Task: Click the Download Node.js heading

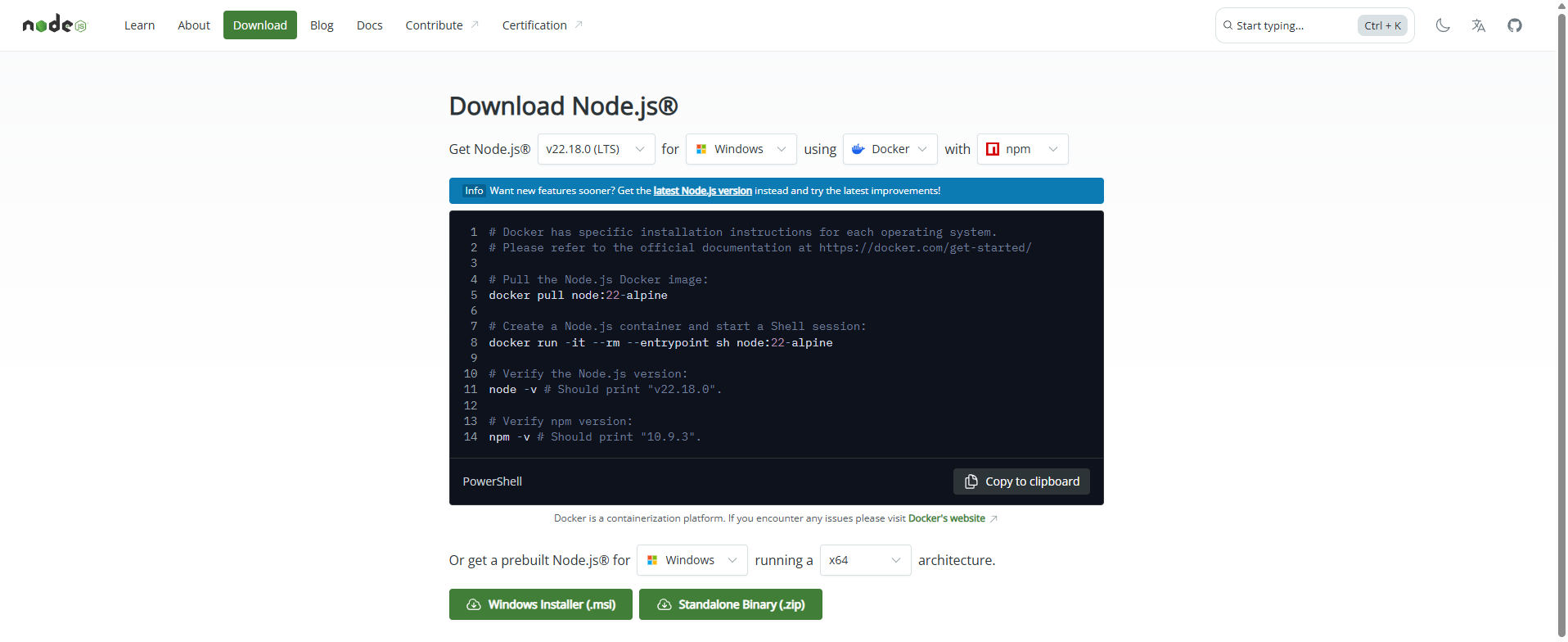Action: pos(563,106)
